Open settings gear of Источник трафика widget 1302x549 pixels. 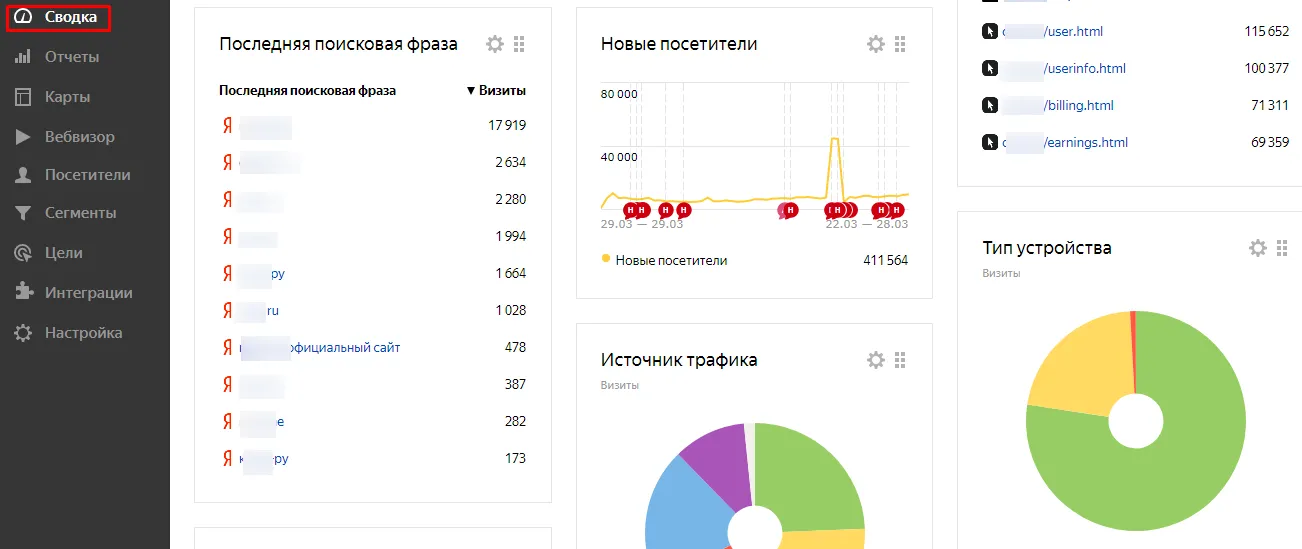coord(876,360)
